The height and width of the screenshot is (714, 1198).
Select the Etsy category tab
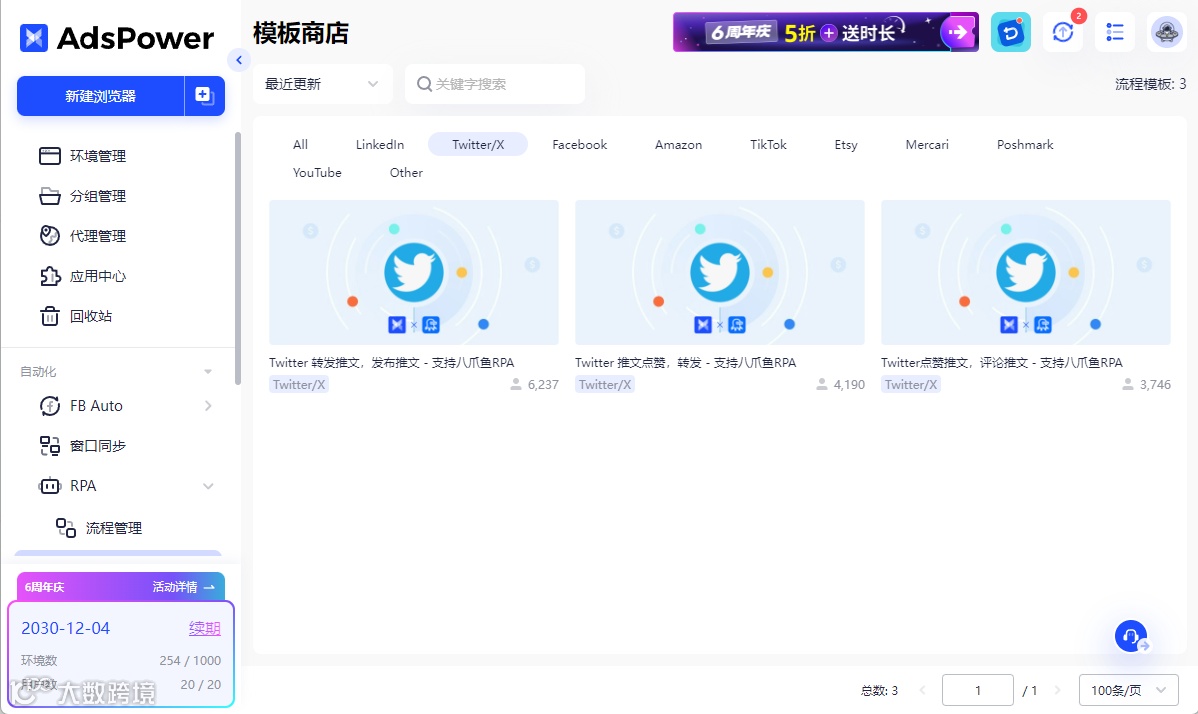coord(846,144)
